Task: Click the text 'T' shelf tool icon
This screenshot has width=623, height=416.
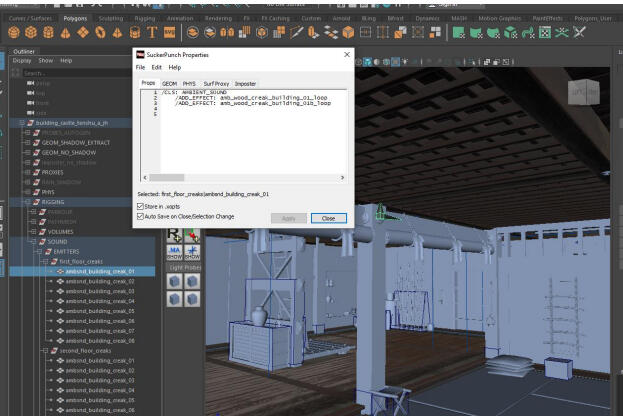Action: click(153, 32)
